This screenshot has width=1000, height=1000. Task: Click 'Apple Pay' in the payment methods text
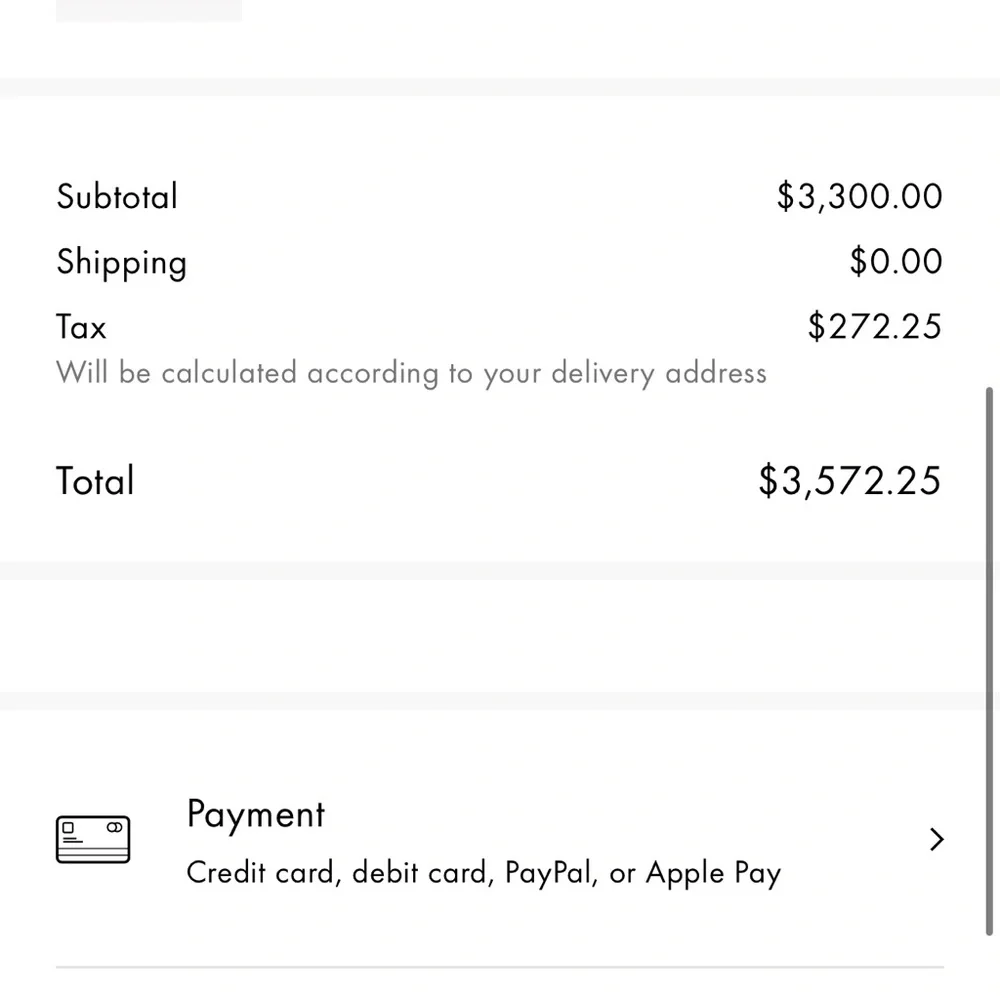(x=713, y=873)
